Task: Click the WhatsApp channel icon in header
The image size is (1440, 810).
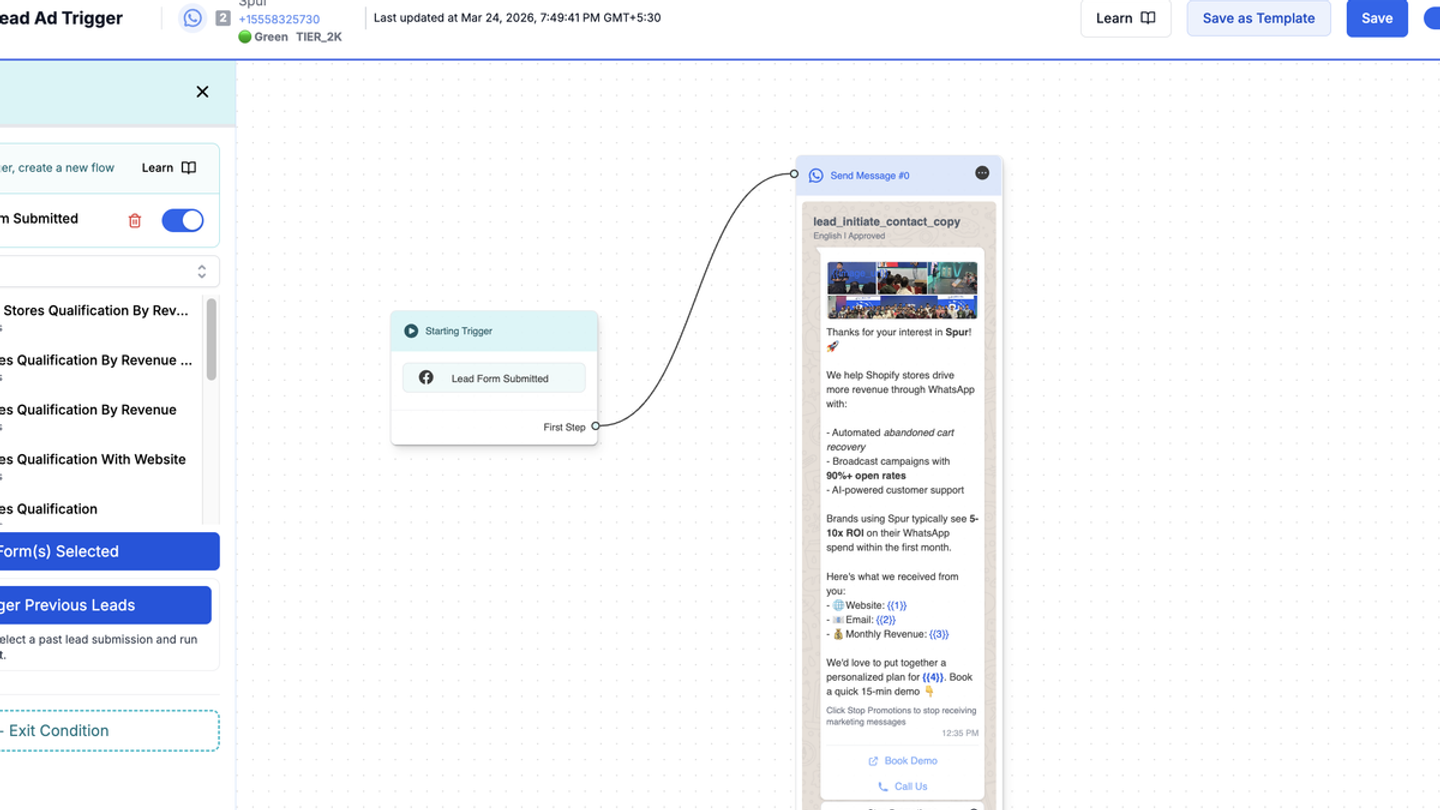Action: pyautogui.click(x=192, y=18)
